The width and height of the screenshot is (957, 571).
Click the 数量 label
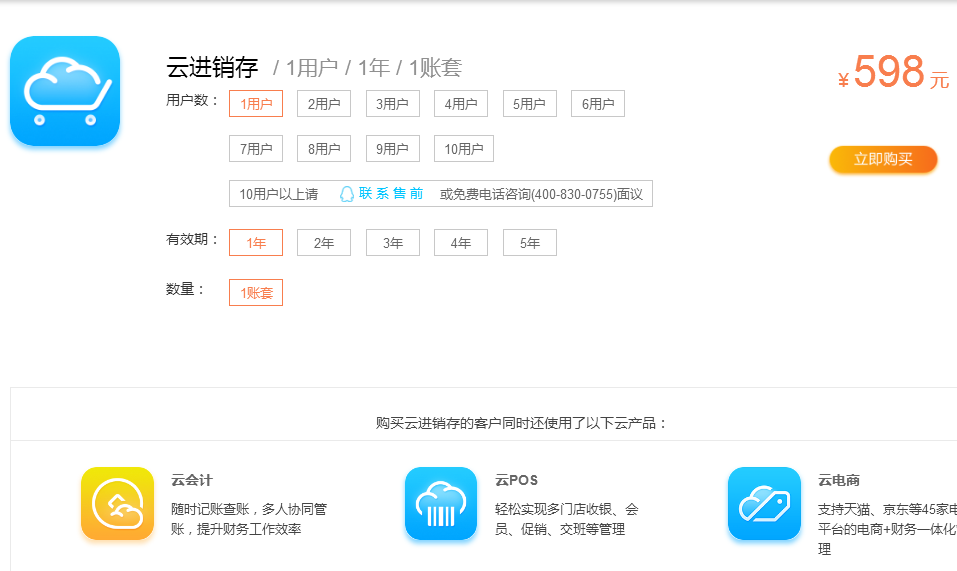point(185,289)
